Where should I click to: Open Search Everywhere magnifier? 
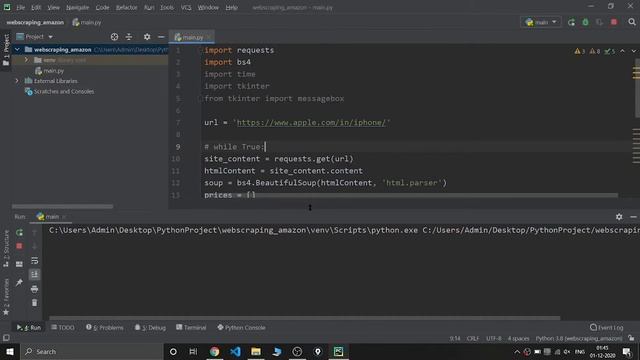click(632, 22)
